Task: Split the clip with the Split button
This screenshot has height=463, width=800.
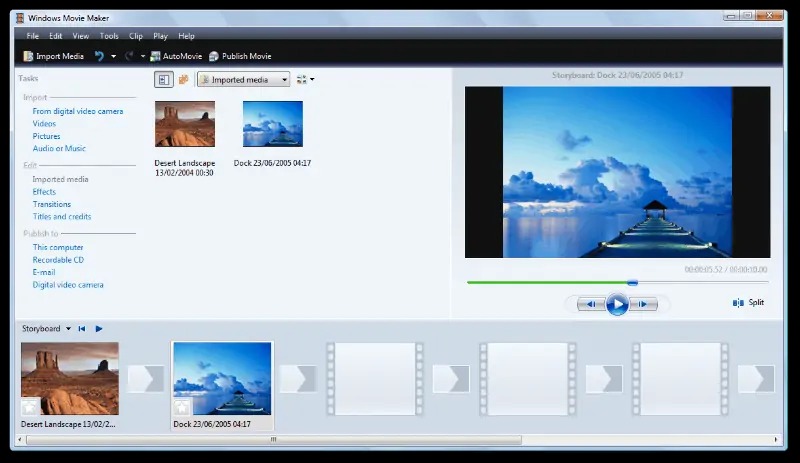Action: click(x=749, y=302)
